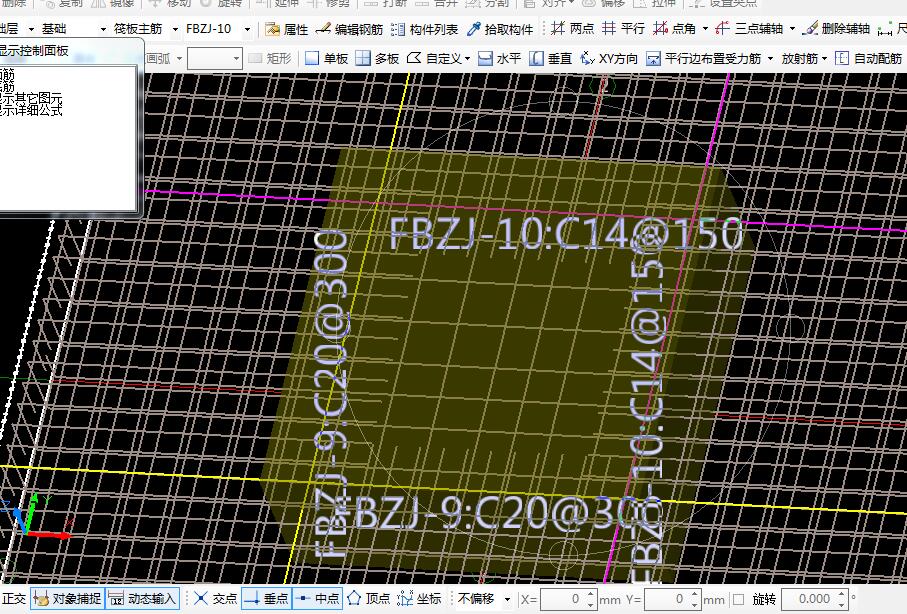Increase the X offset with up arrow

point(590,594)
